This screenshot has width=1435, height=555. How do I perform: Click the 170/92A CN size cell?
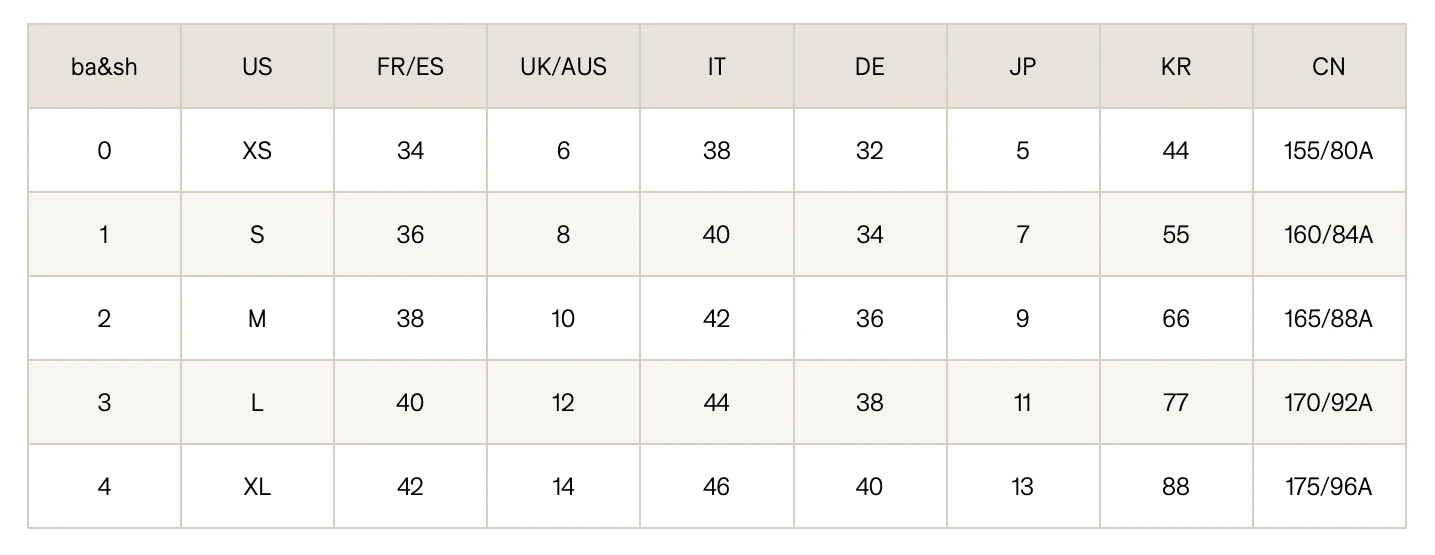1329,403
